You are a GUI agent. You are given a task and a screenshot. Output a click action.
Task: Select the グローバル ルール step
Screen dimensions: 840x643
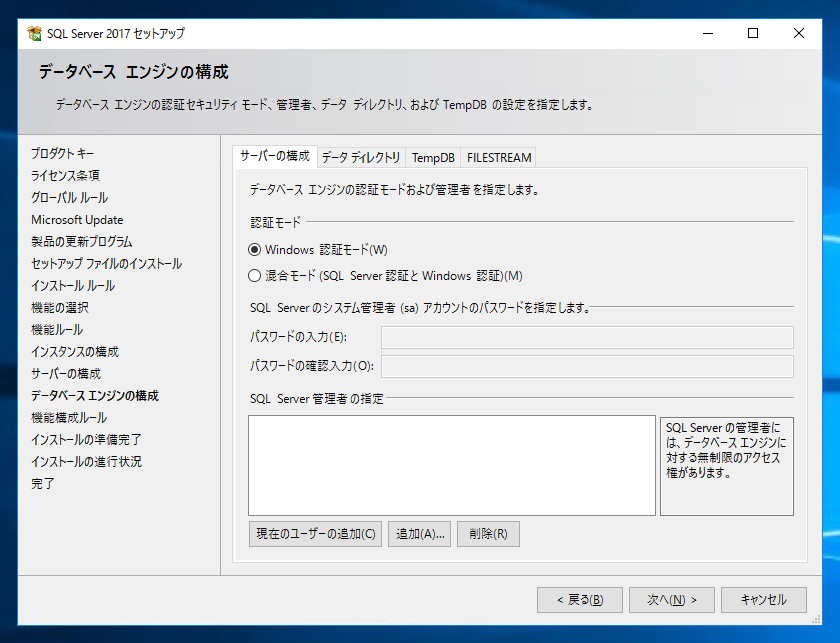point(70,197)
